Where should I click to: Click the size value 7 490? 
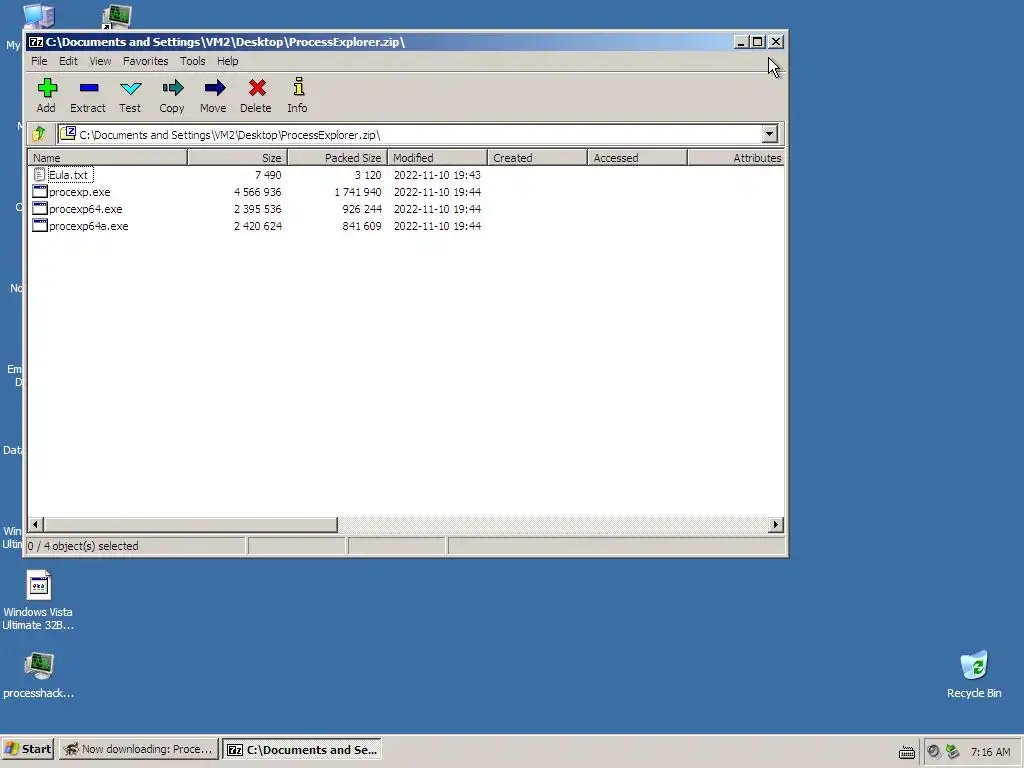click(x=268, y=175)
